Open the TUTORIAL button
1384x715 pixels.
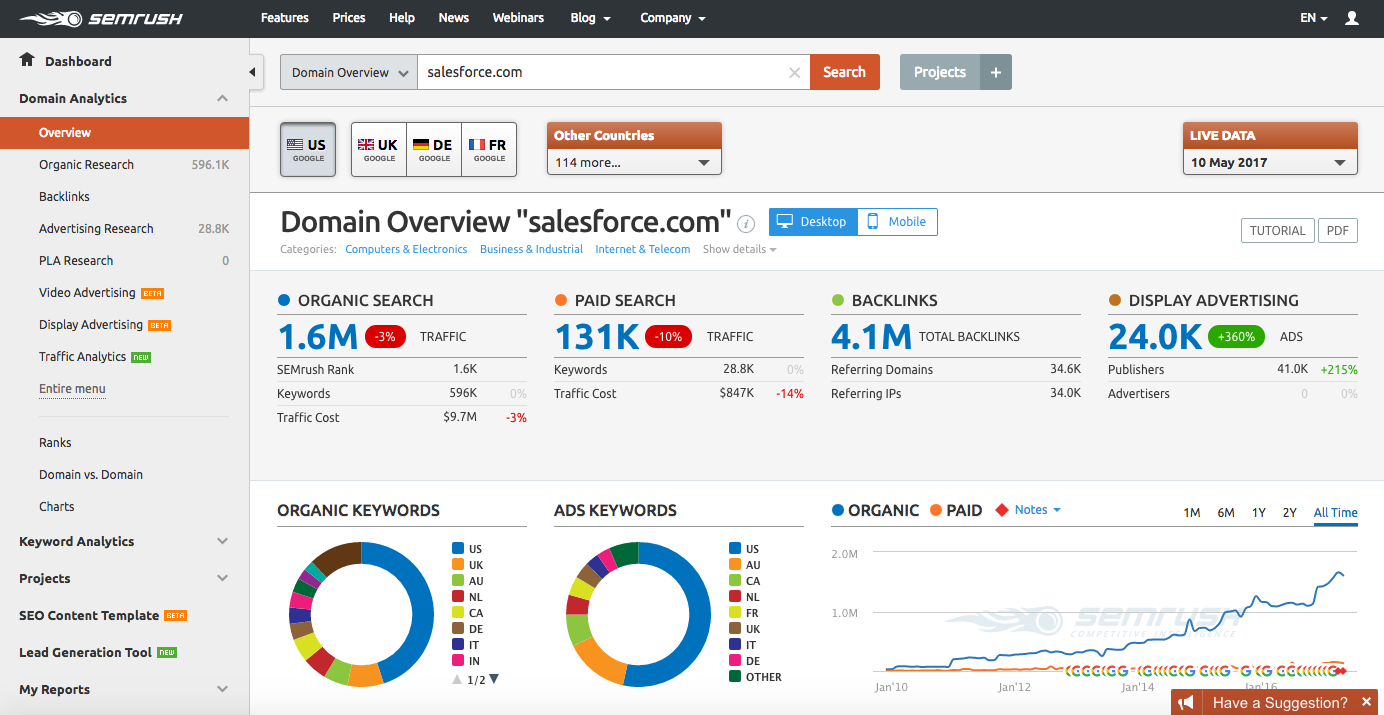pyautogui.click(x=1277, y=230)
